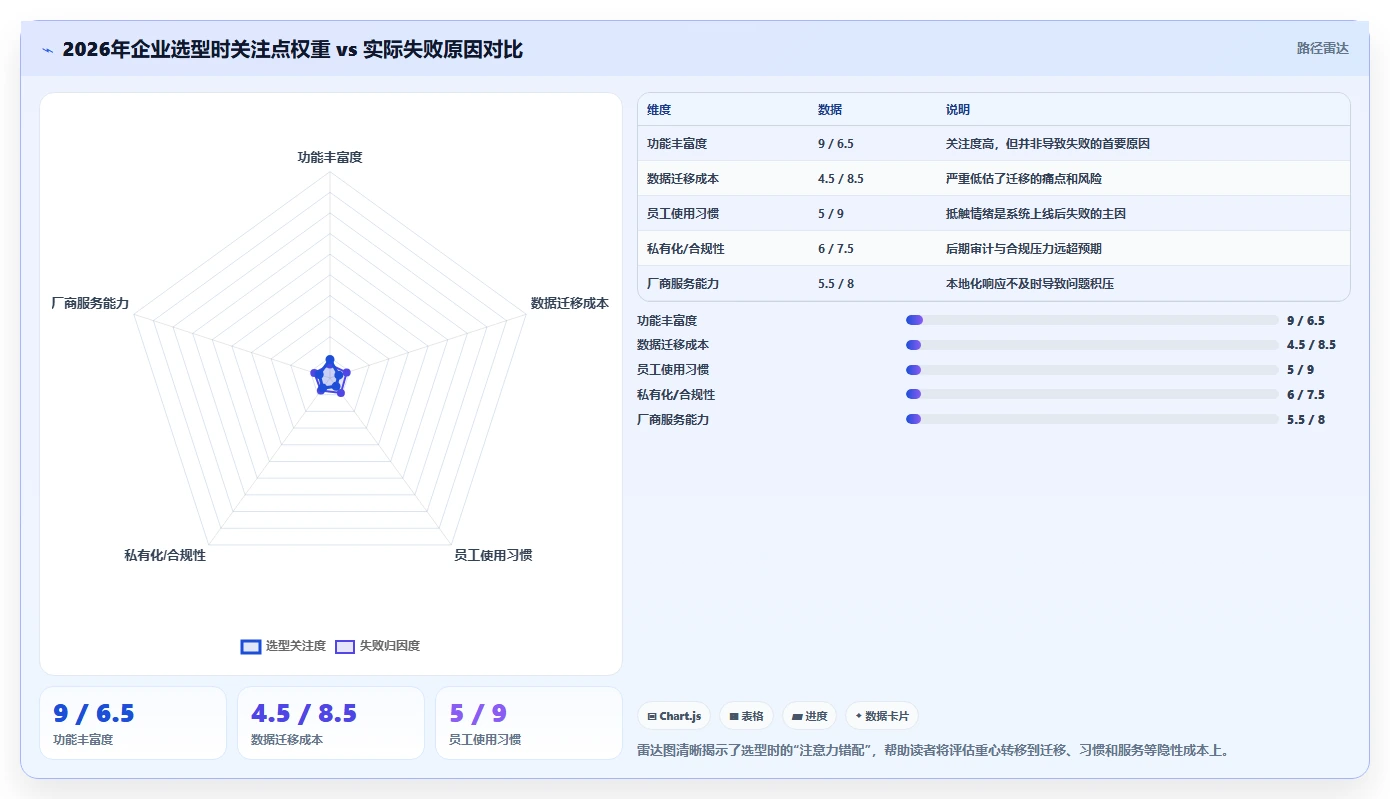Click table value 4.5 / 8.5
This screenshot has width=1390, height=799.
(841, 179)
